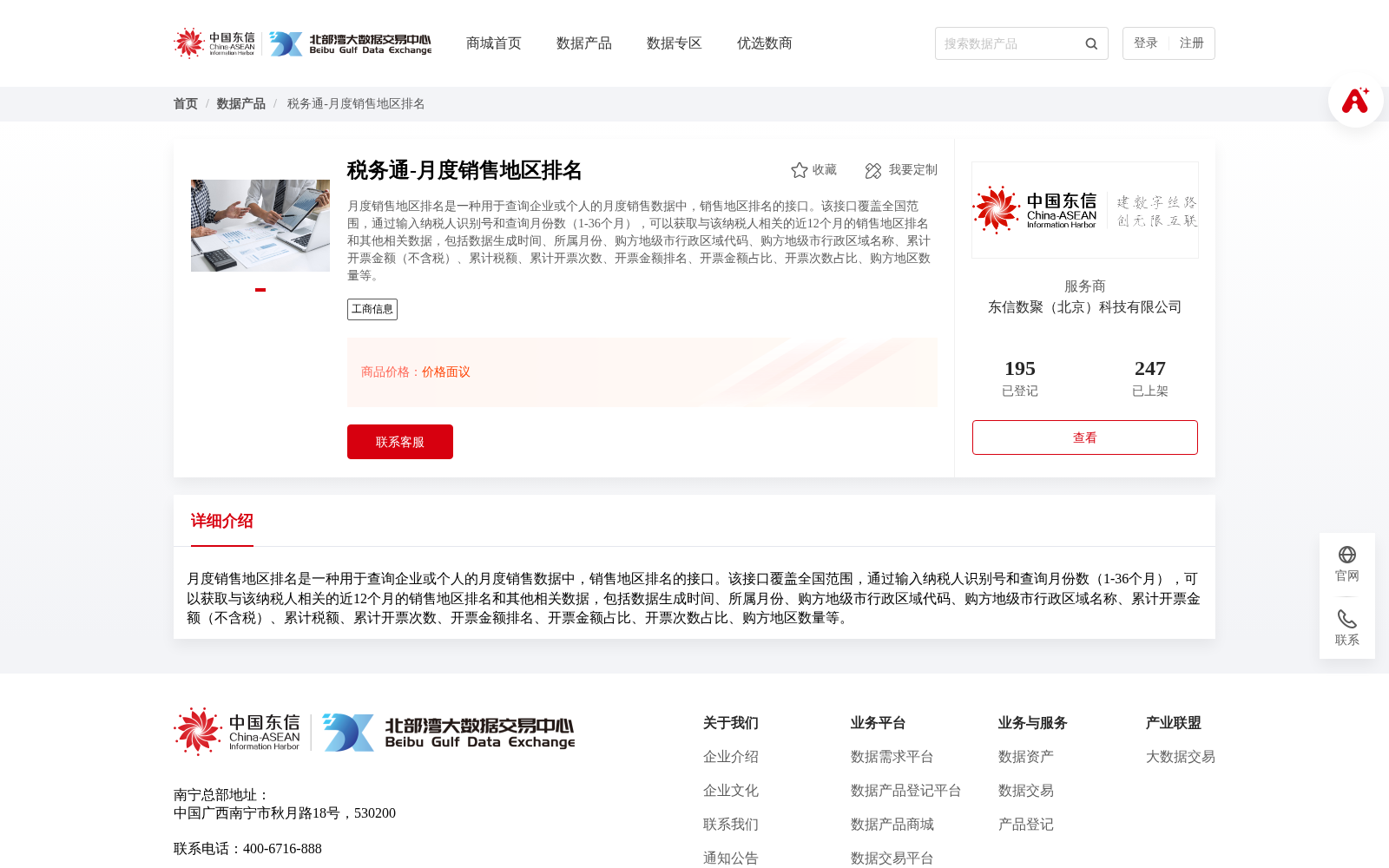Open 数据专区 navigation item
The image size is (1389, 868).
coord(675,43)
